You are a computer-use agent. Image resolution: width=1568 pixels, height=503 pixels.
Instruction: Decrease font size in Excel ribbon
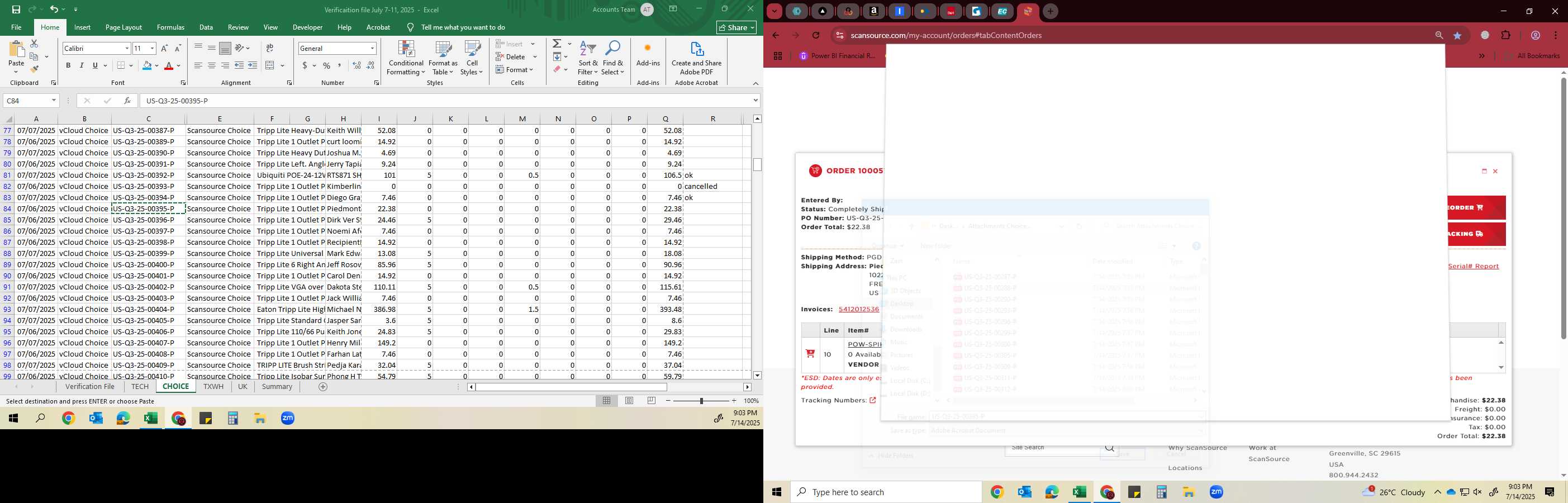tap(178, 48)
